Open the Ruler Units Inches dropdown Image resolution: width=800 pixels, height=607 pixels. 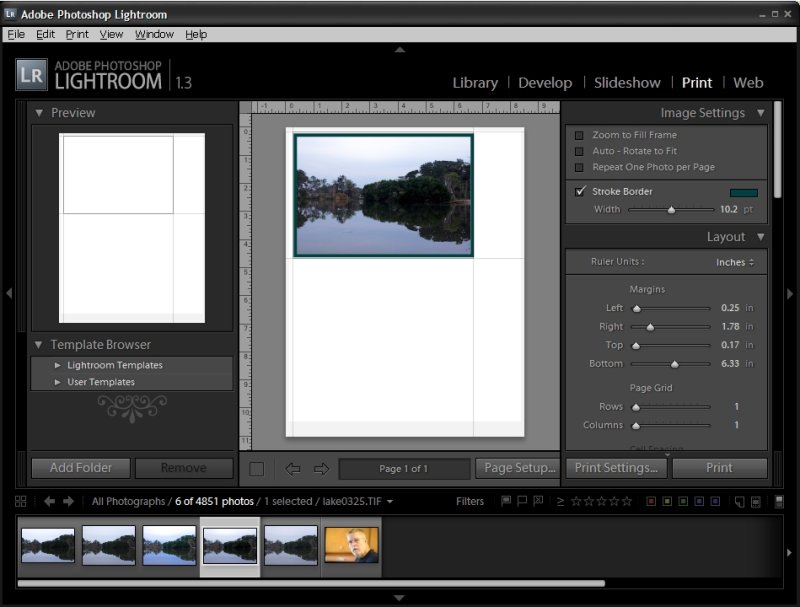point(735,262)
